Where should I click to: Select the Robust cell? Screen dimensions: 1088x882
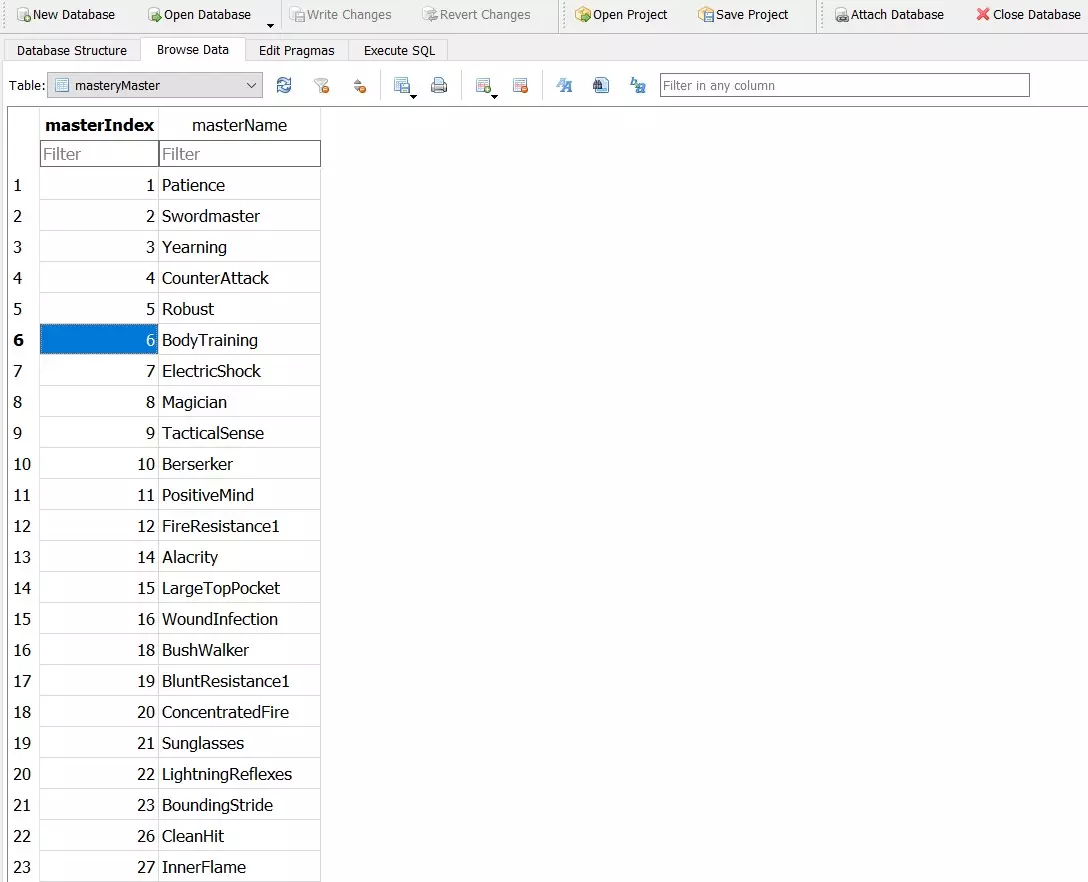tap(239, 309)
